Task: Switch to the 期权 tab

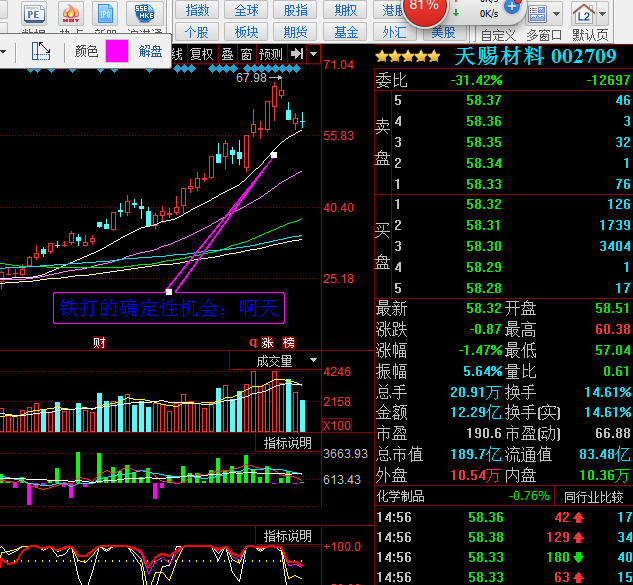Action: [x=346, y=10]
